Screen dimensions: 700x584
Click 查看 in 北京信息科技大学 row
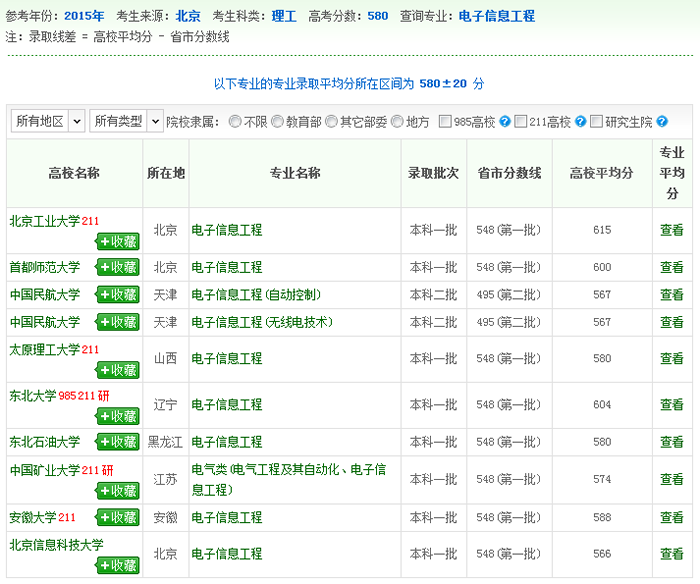click(672, 554)
